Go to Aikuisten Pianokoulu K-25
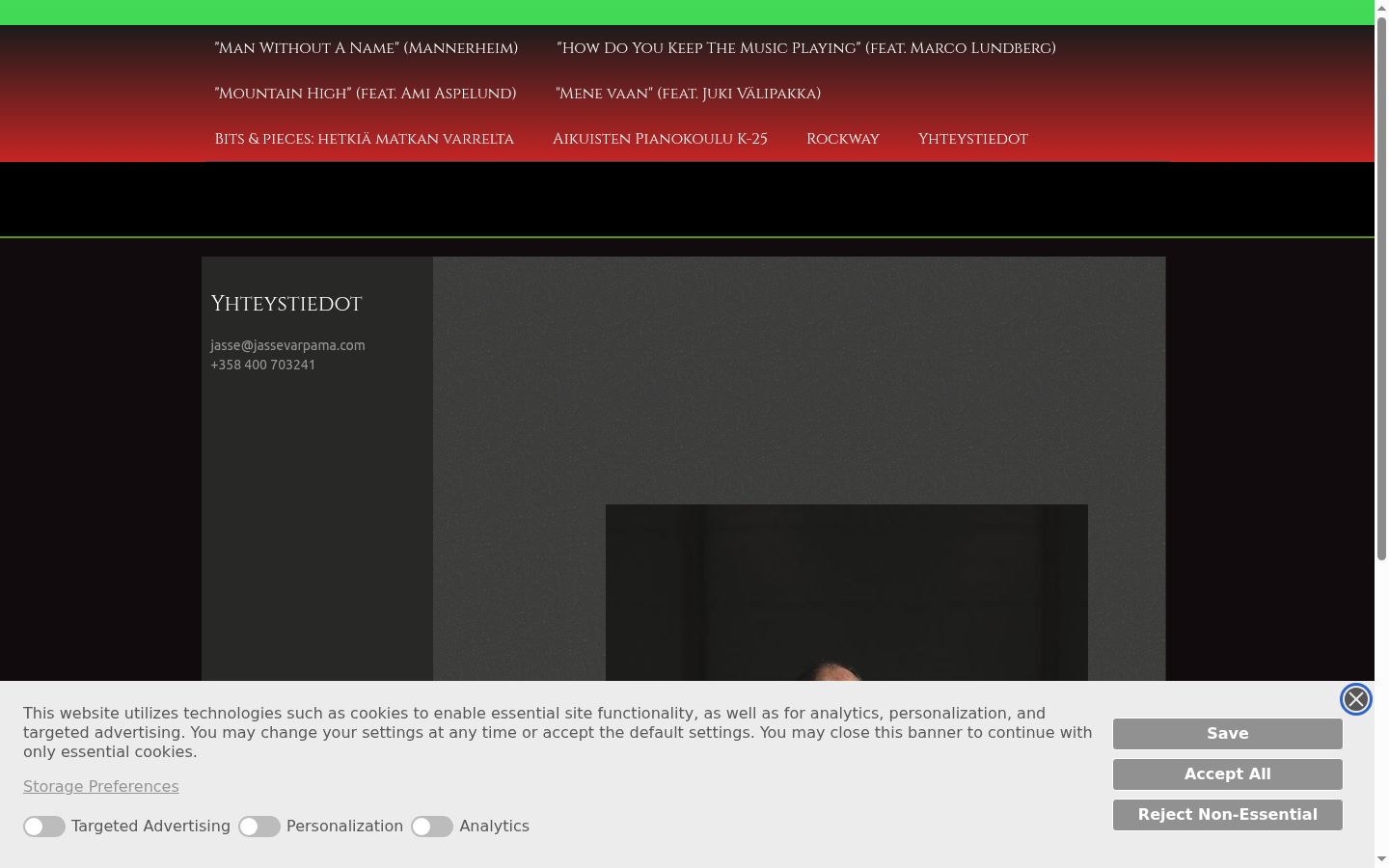The image size is (1389, 868). (x=660, y=139)
